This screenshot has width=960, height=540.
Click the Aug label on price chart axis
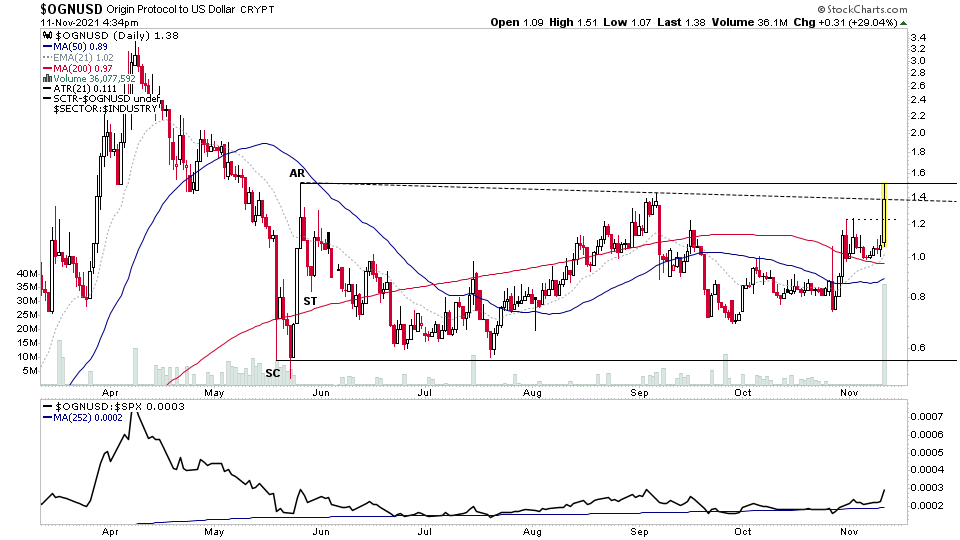[533, 392]
